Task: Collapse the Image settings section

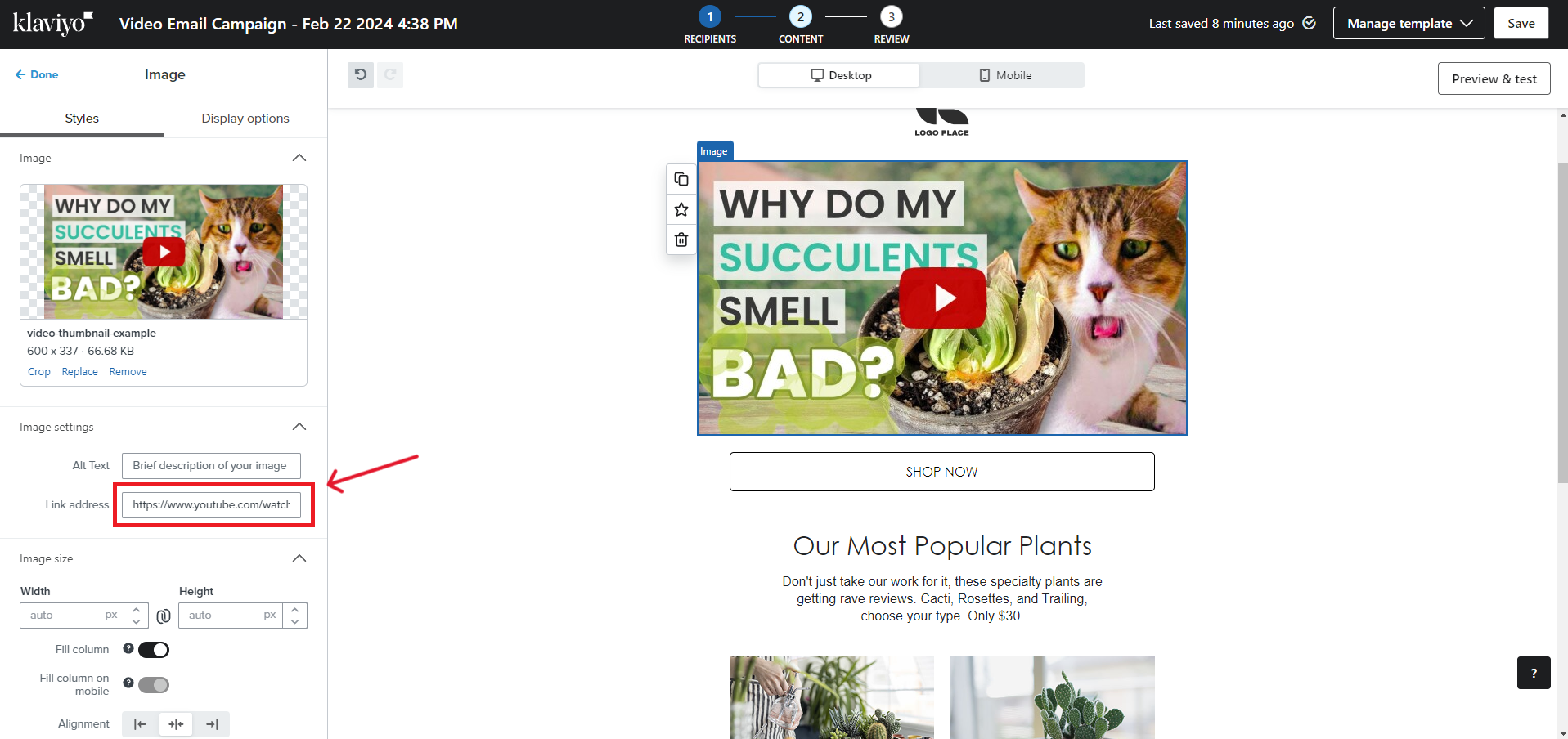Action: [299, 427]
